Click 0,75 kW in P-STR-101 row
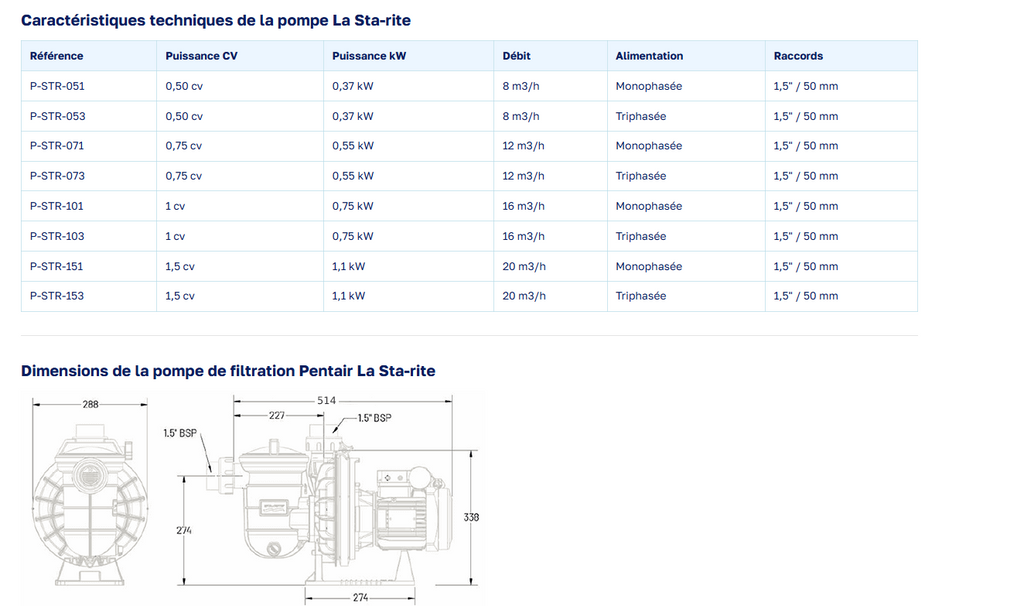The height and width of the screenshot is (606, 1024). 353,206
